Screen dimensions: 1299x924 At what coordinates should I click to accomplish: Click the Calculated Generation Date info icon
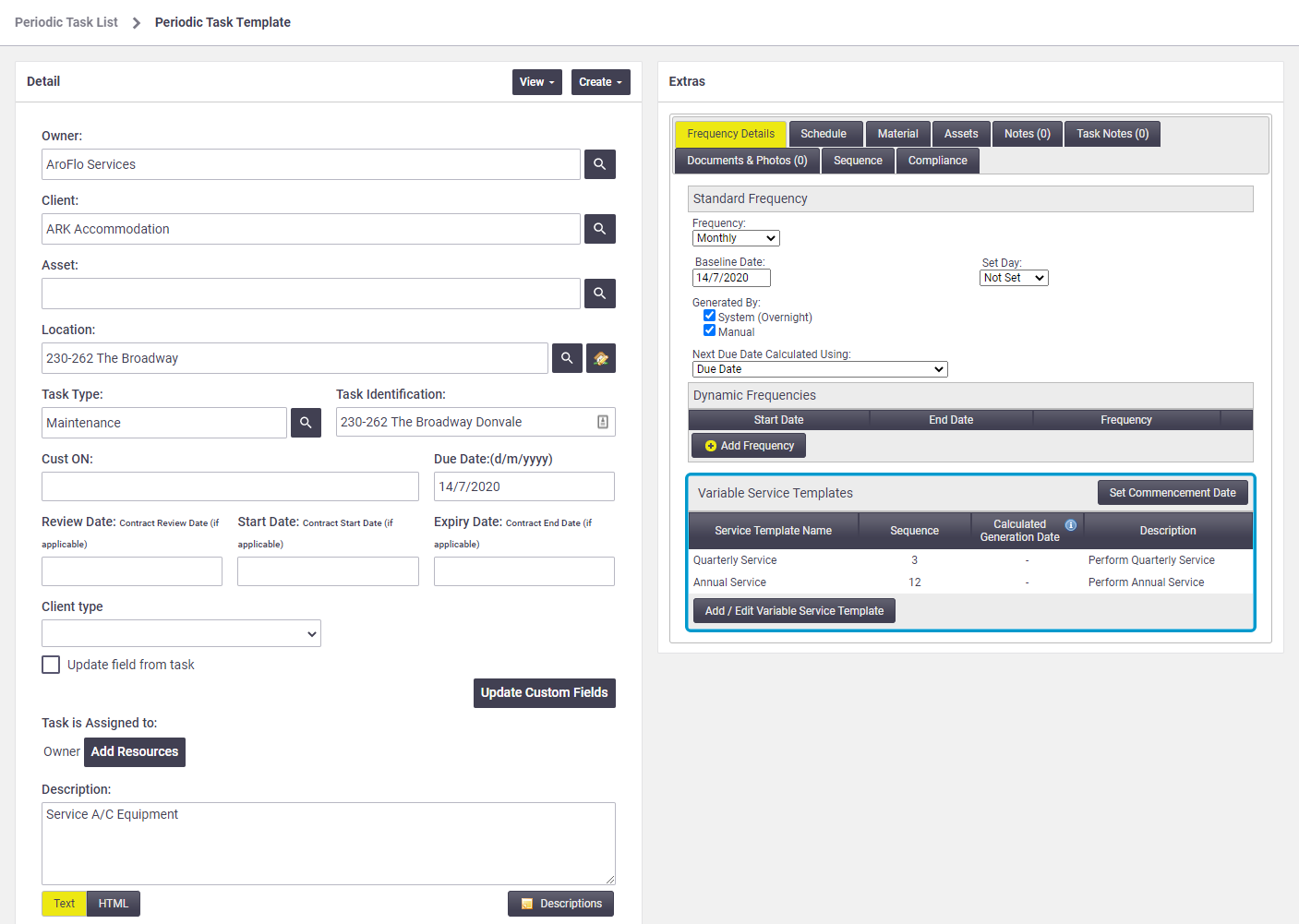(x=1071, y=524)
